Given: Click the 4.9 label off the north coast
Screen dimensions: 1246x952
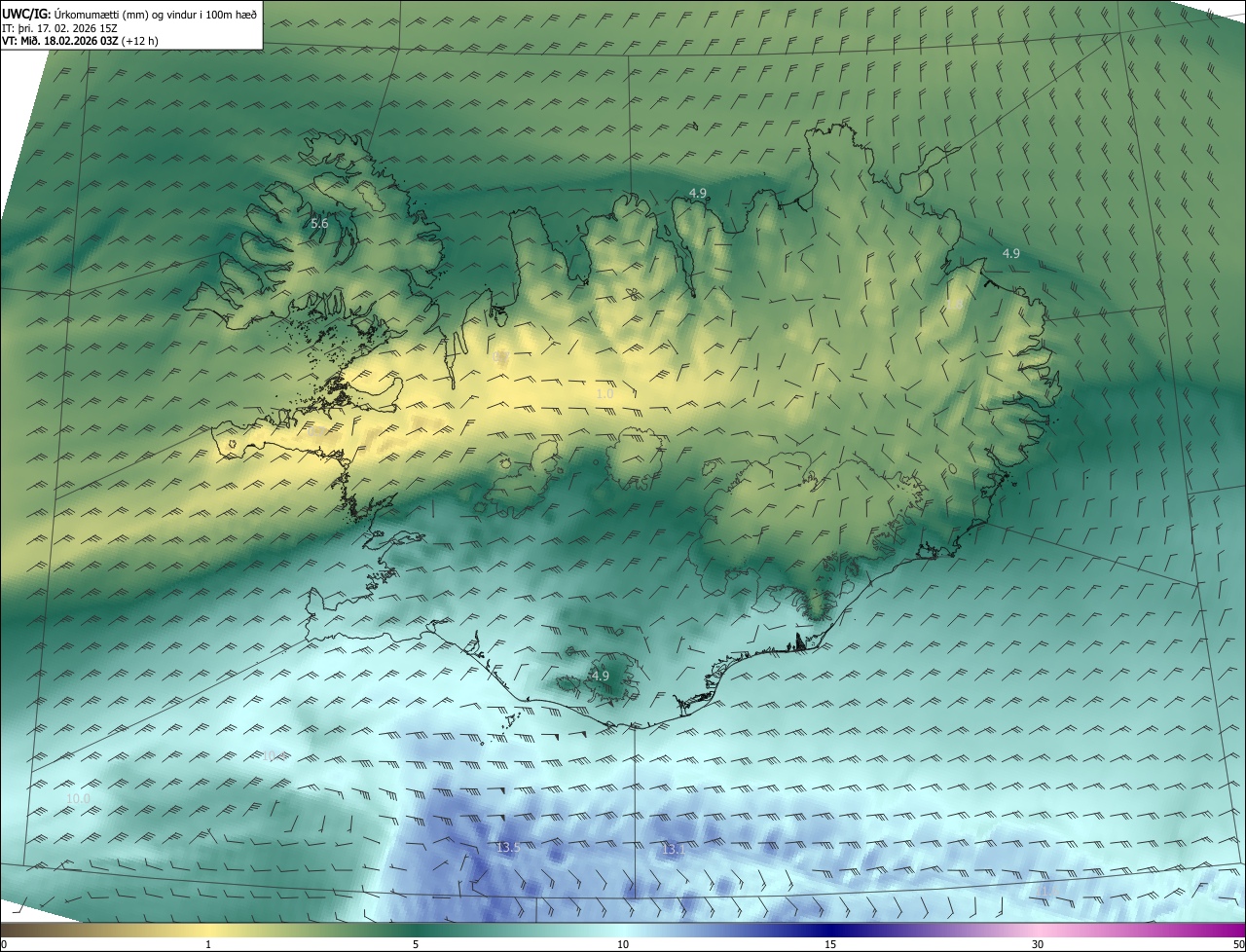Looking at the screenshot, I should 698,194.
